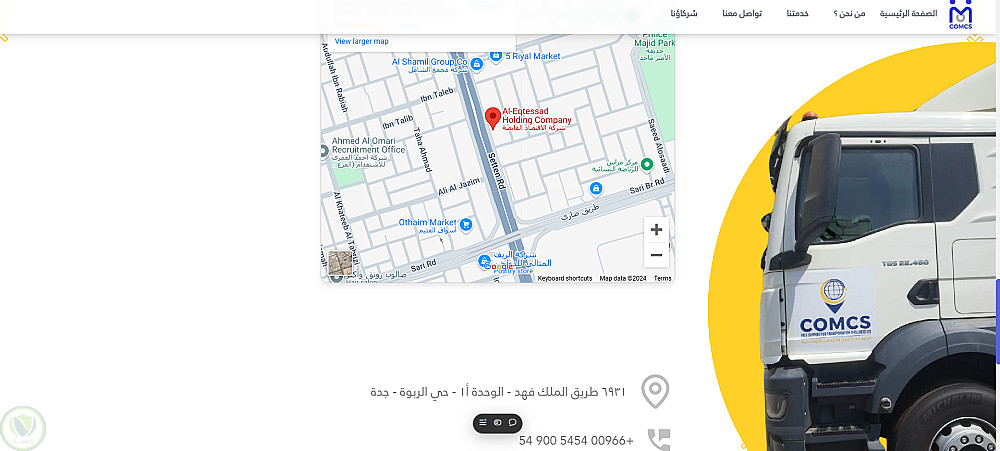Zoom in on the map with plus button
This screenshot has width=1000, height=451.
(656, 230)
